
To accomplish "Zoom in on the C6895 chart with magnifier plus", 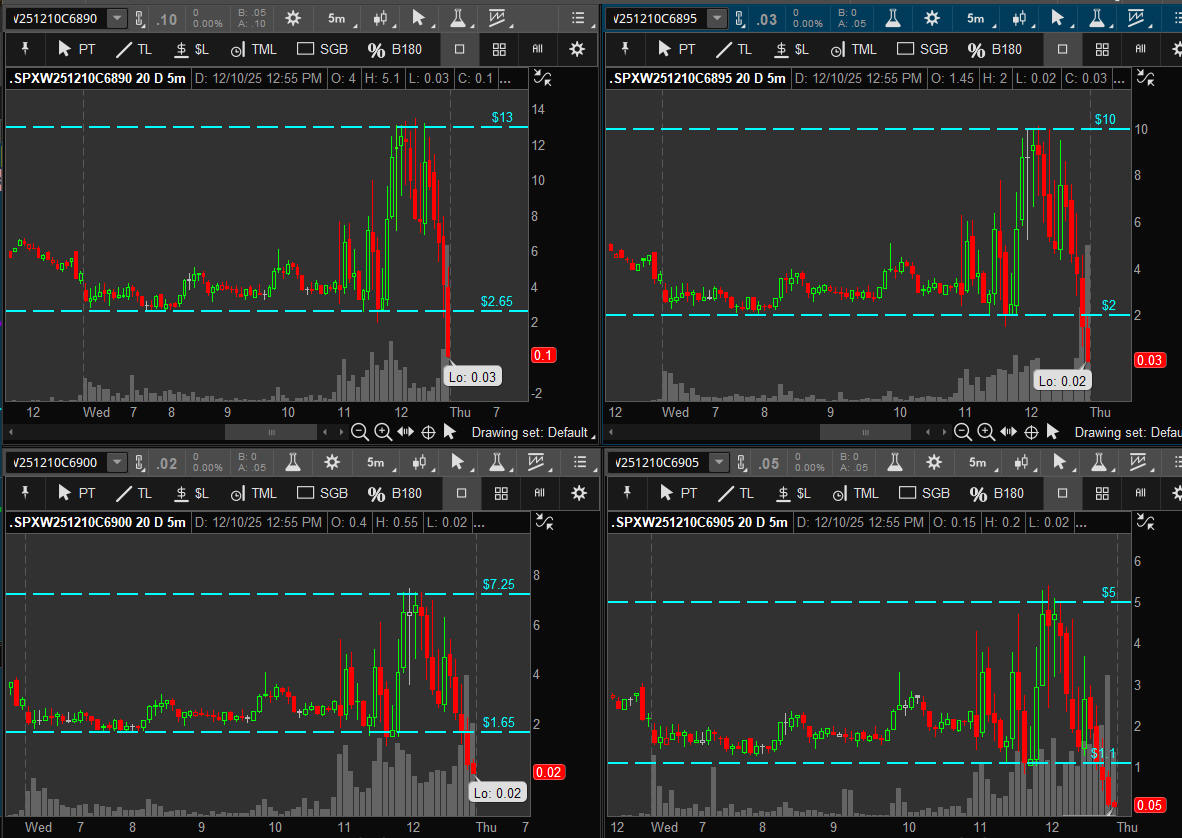I will click(985, 432).
